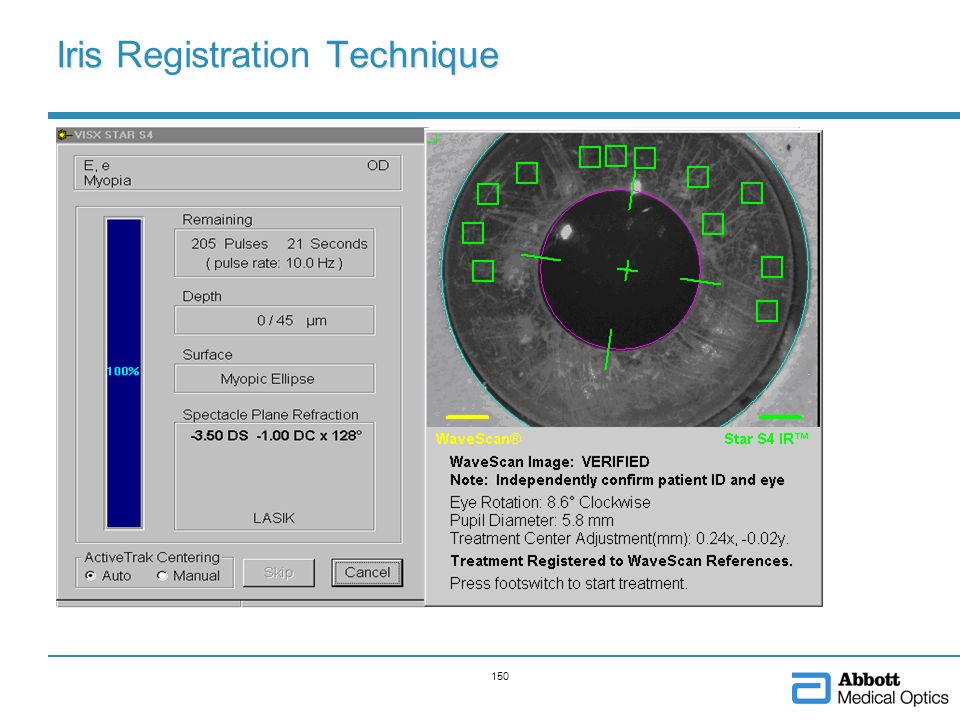Click the 'pulse rate: 10.0 Hz' text
Viewport: 960px width, 720px height.
[274, 263]
